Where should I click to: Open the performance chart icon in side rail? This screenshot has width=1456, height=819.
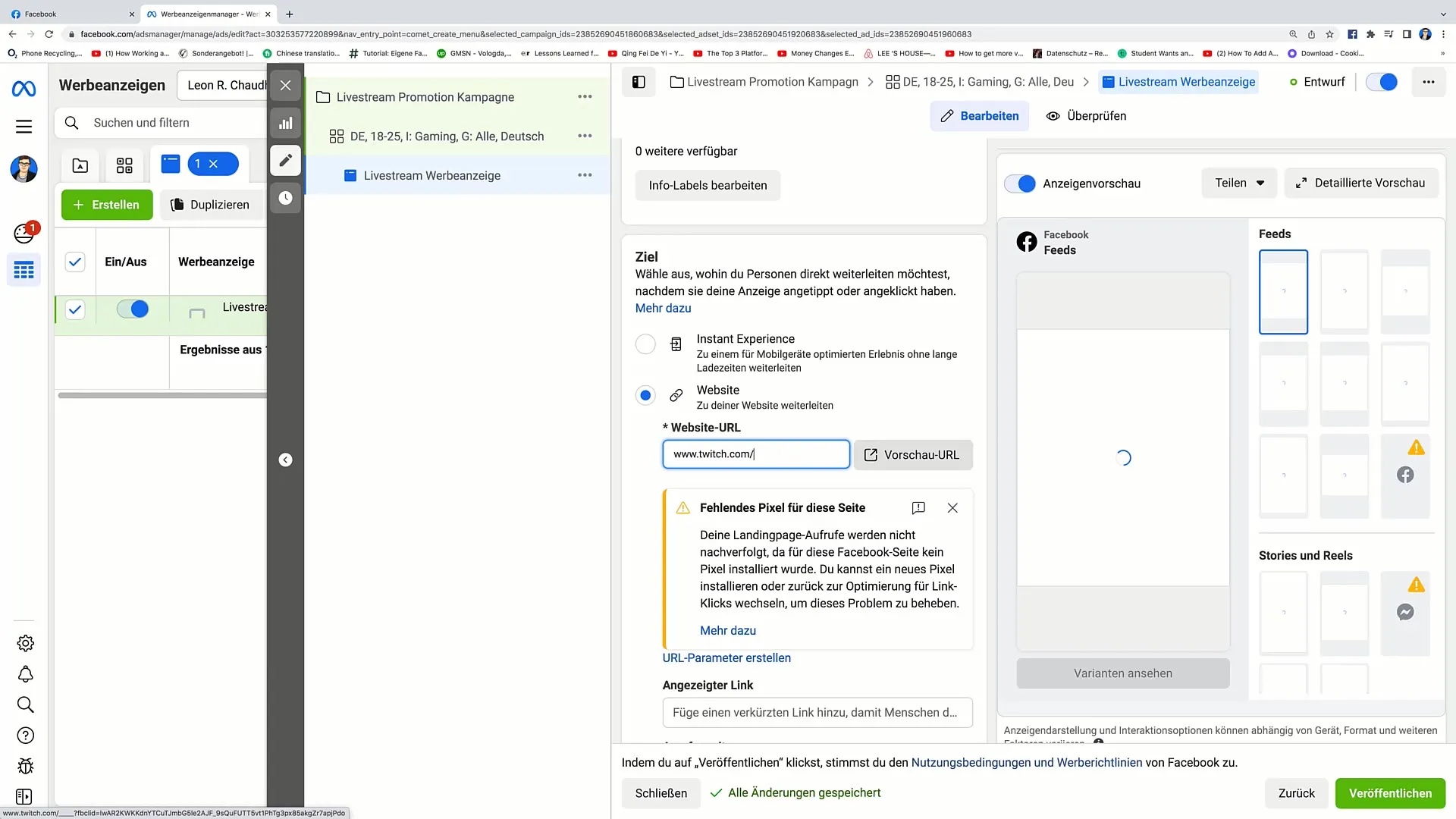[x=285, y=123]
